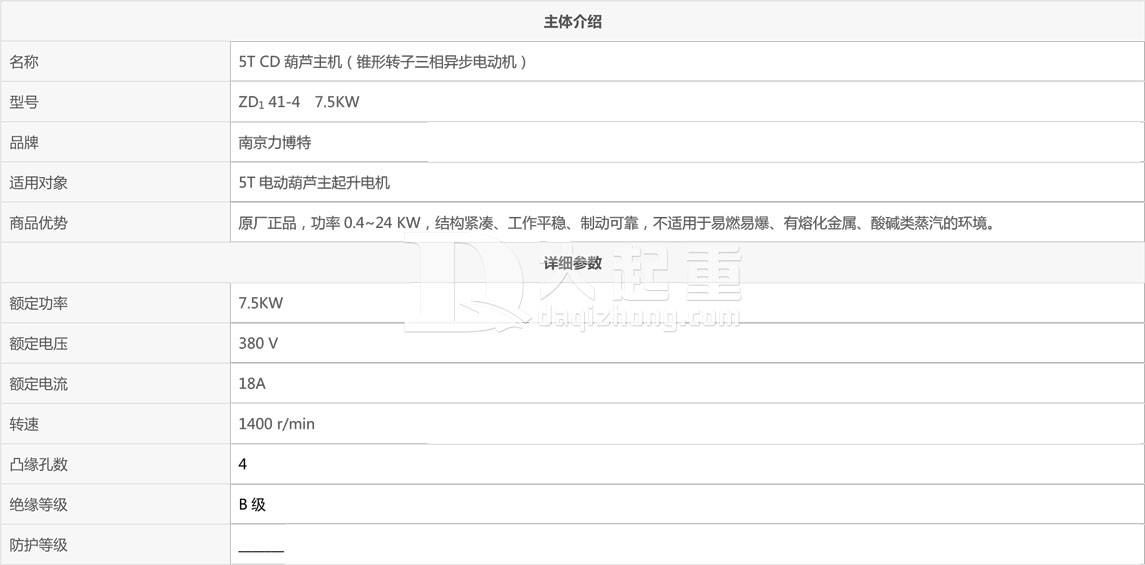The height and width of the screenshot is (565, 1145).
Task: Click the 7.5KW value in 额定功率 row
Action: [261, 304]
